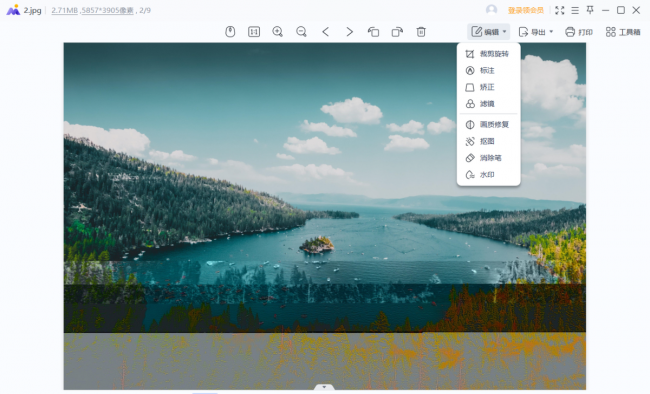Expand the bottom thumbnail strip arrow
This screenshot has width=650, height=394.
coord(324,387)
